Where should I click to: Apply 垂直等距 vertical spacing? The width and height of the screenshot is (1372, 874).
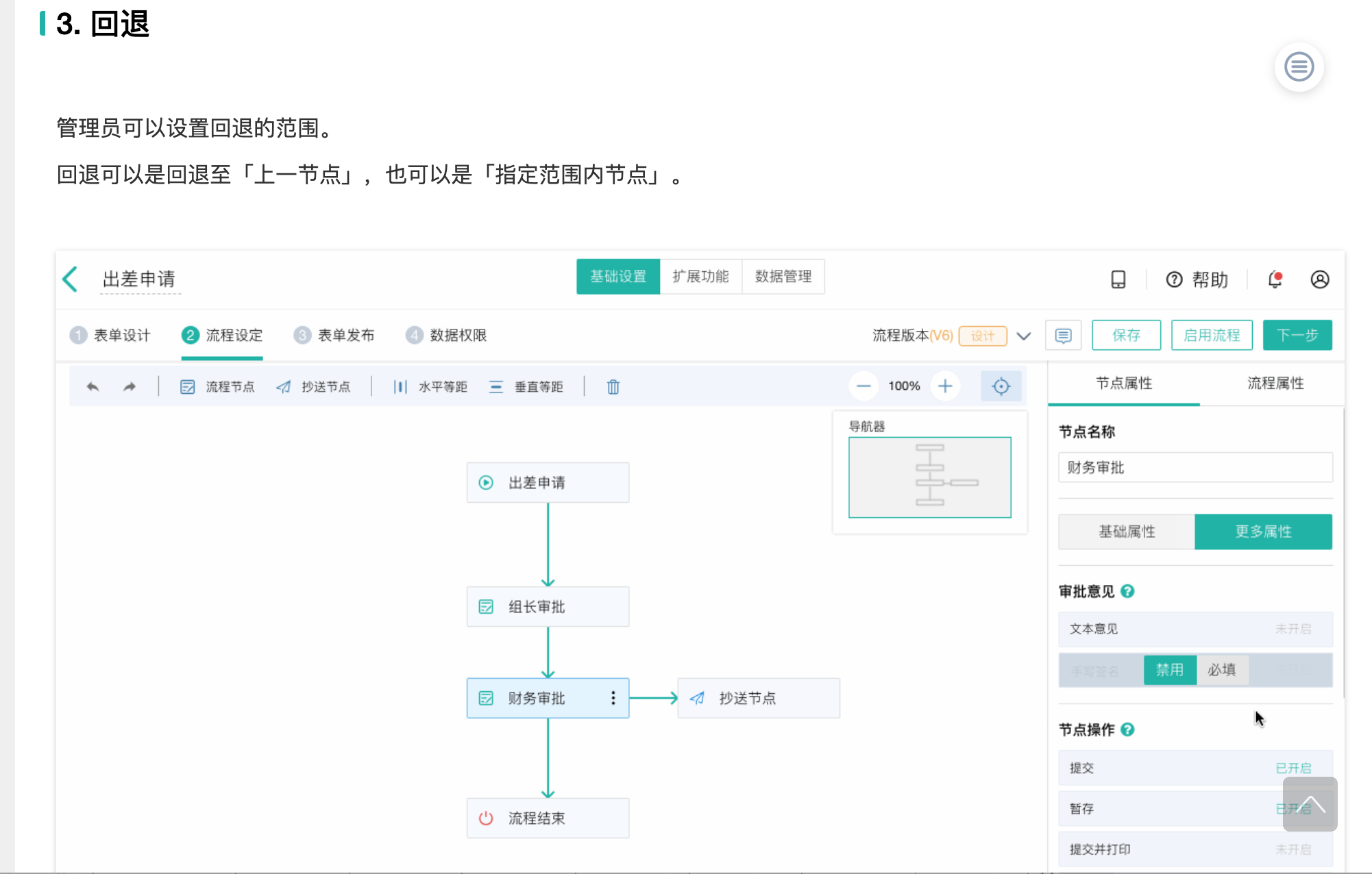pos(526,386)
